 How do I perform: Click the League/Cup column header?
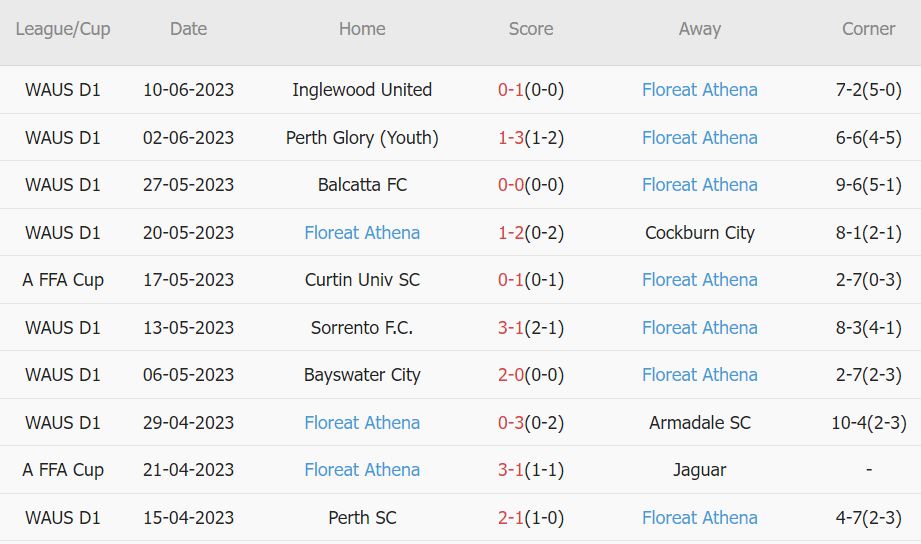(x=63, y=29)
